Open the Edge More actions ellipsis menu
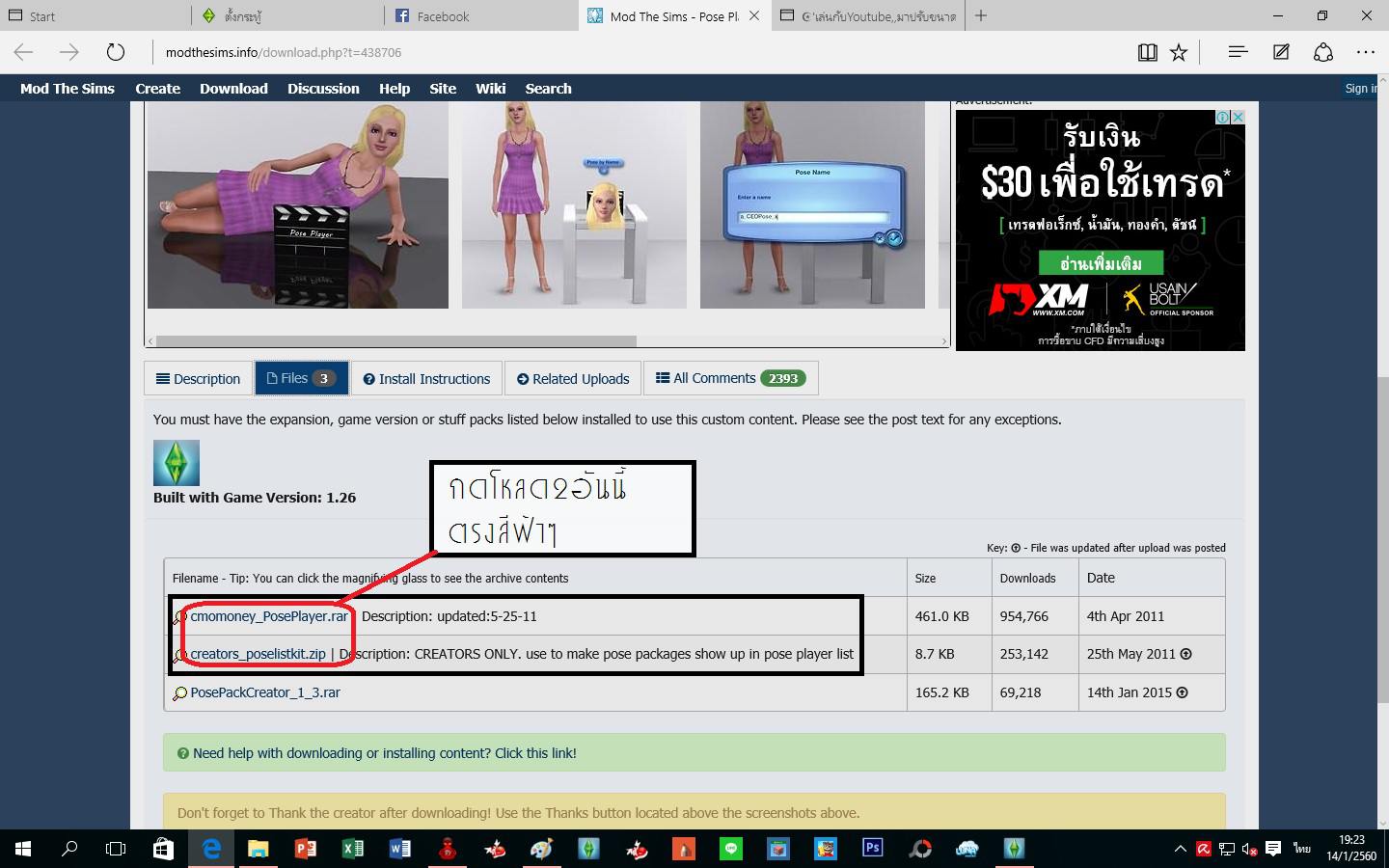The width and height of the screenshot is (1389, 868). pyautogui.click(x=1365, y=52)
